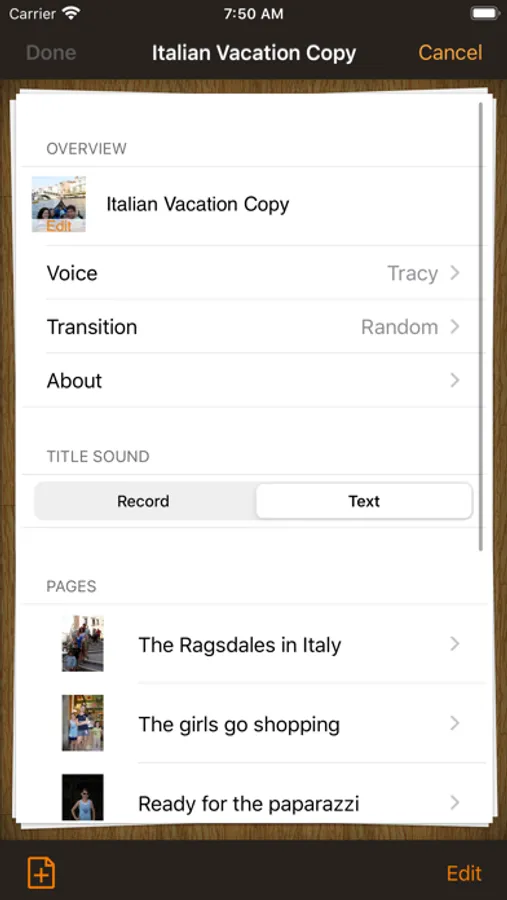The width and height of the screenshot is (507, 900).
Task: Edit the Italian Vacation Copy cover photo
Action: 59,204
